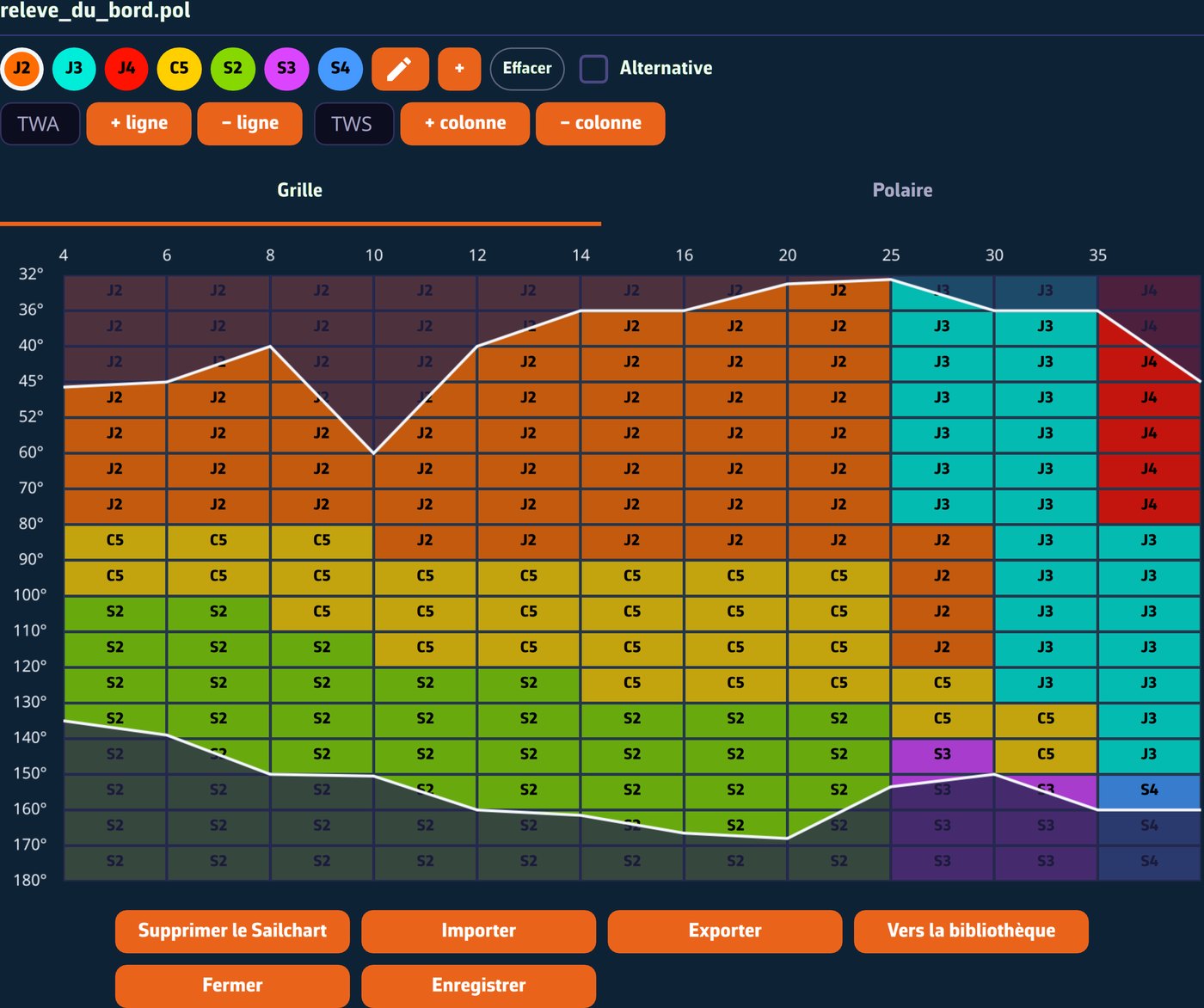Add a row with + ligne
The image size is (1204, 1008).
138,124
